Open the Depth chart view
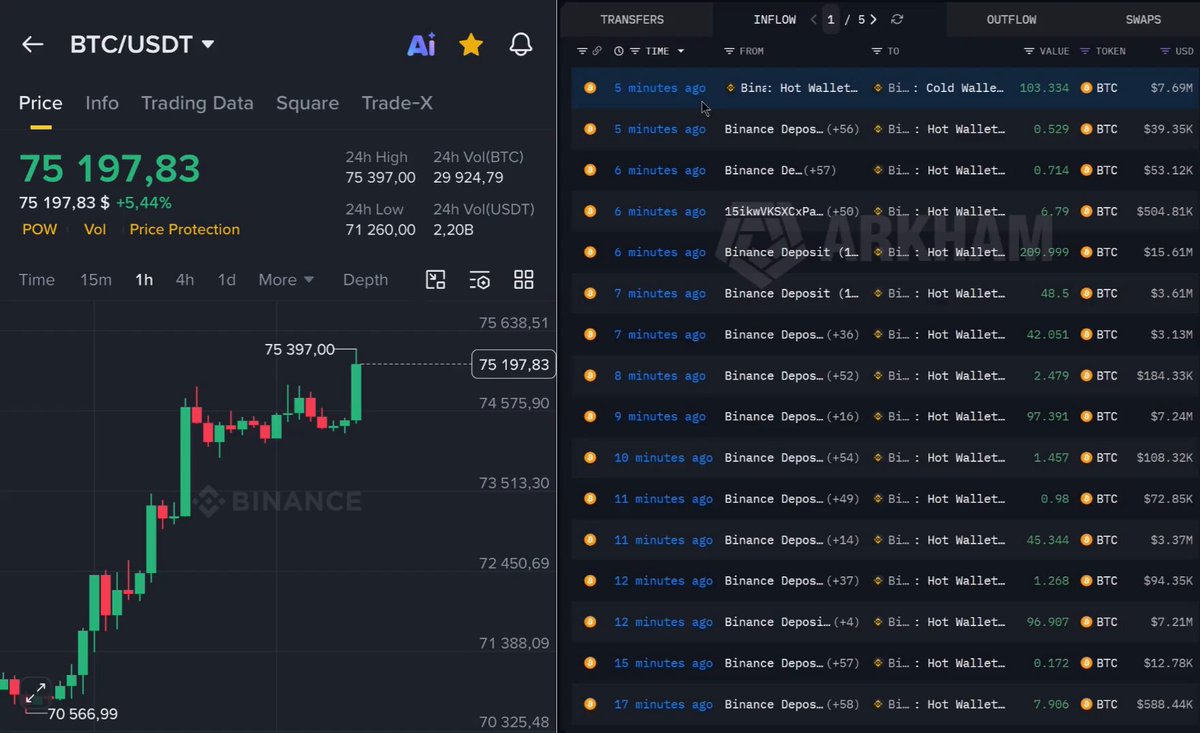 (x=365, y=280)
